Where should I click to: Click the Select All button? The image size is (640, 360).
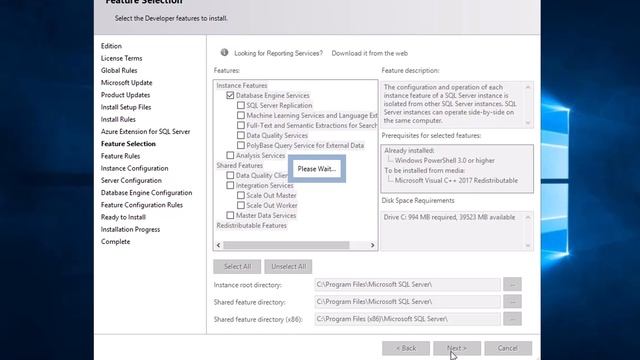tap(237, 267)
